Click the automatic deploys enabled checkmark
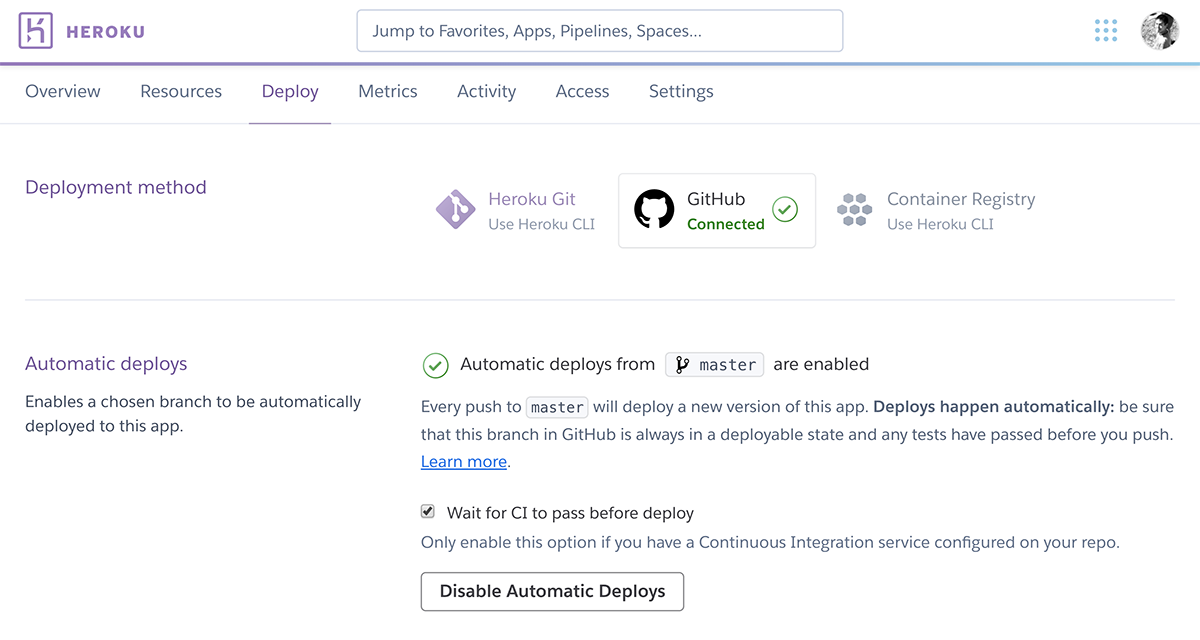1200x640 pixels. click(x=435, y=365)
